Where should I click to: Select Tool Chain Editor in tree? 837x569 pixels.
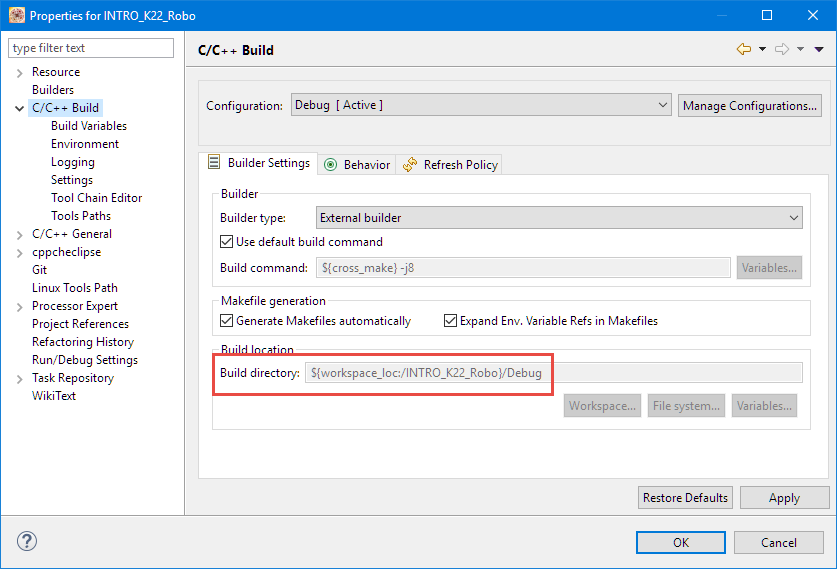(96, 198)
